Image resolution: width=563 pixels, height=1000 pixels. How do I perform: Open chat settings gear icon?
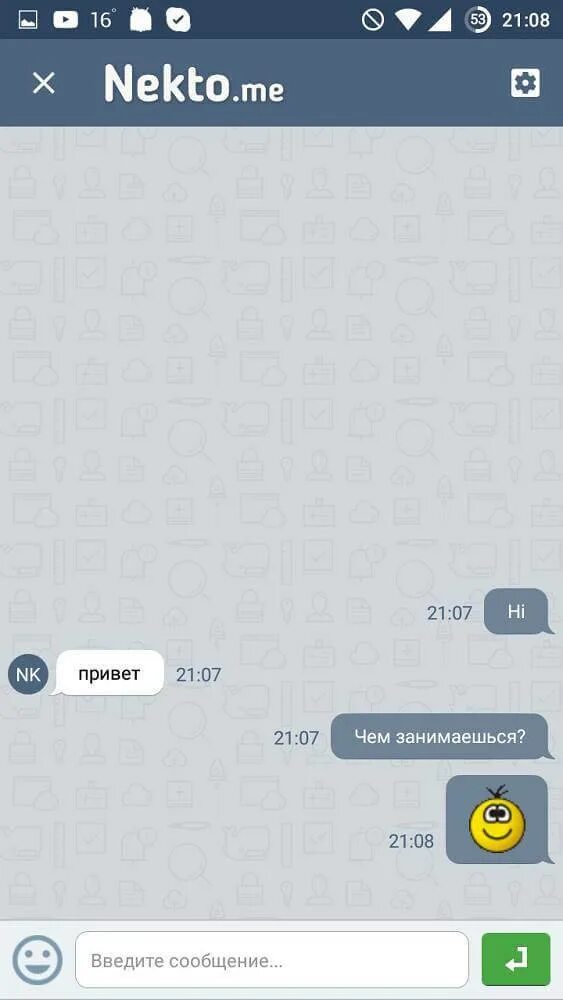coord(525,83)
